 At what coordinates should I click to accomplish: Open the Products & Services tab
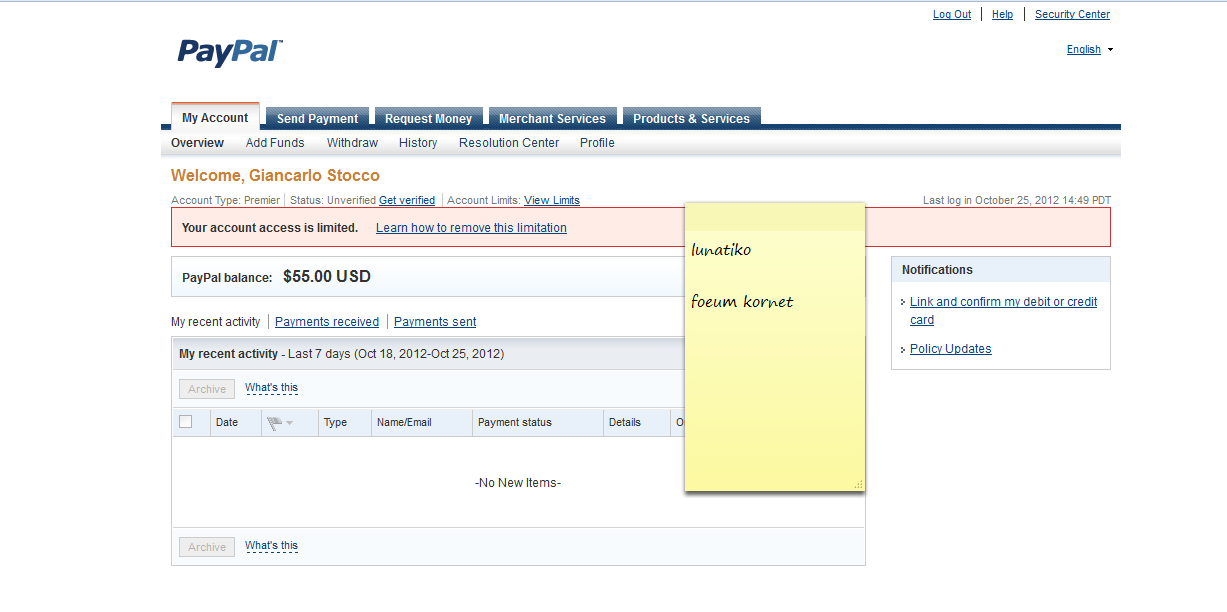pyautogui.click(x=691, y=118)
